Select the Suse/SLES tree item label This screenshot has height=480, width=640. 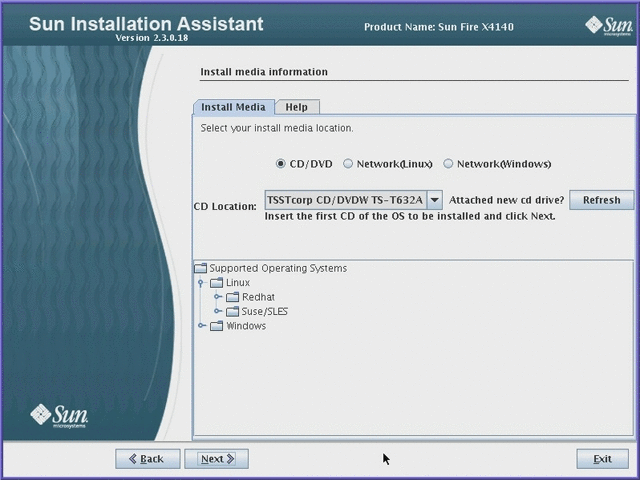pyautogui.click(x=264, y=311)
